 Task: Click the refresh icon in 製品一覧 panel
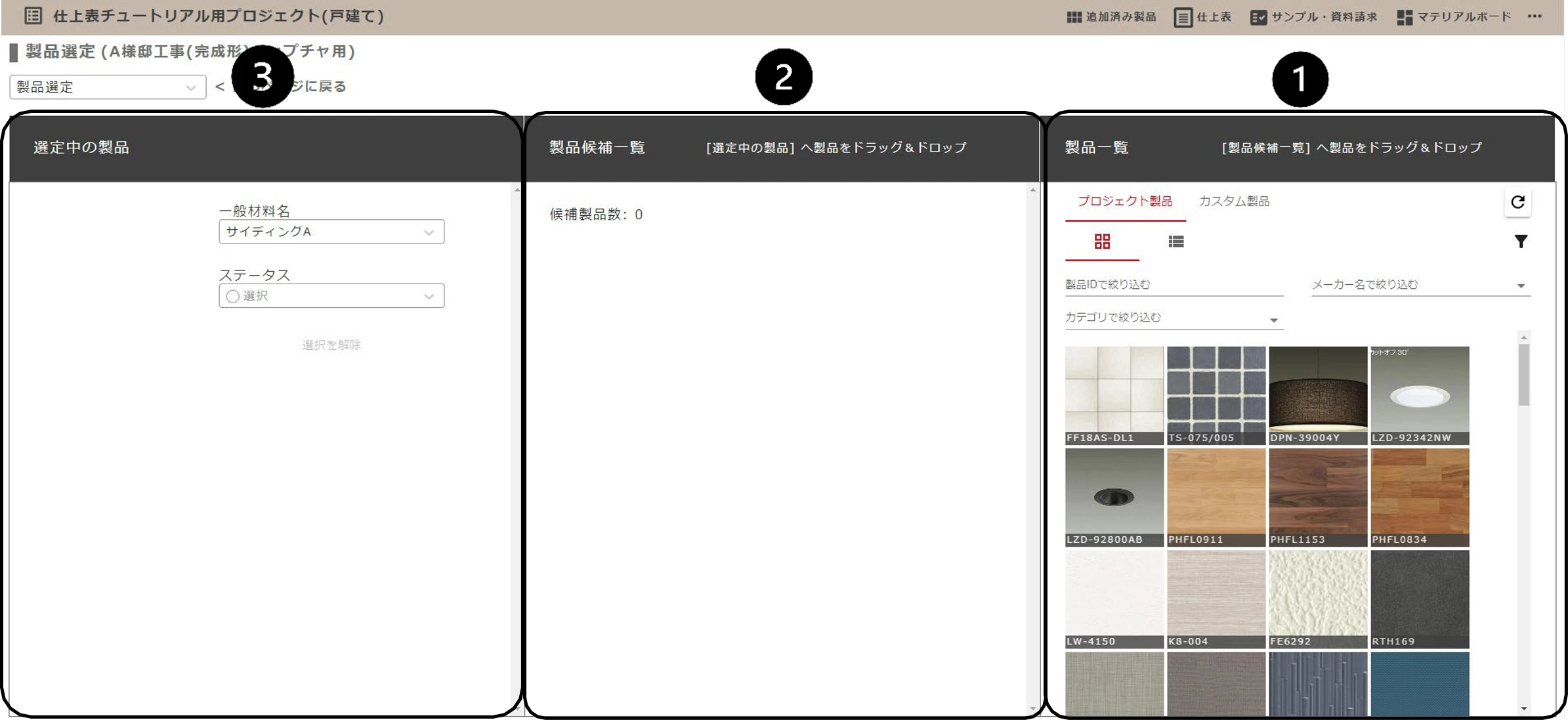pos(1517,202)
